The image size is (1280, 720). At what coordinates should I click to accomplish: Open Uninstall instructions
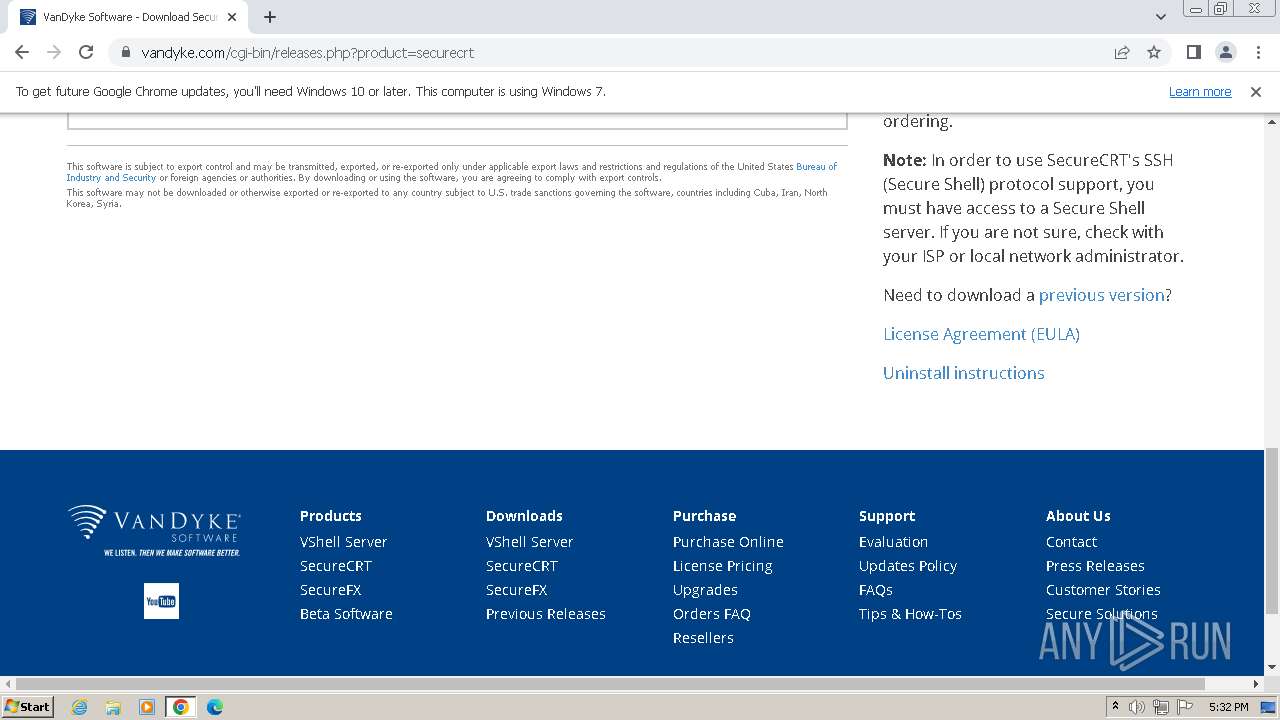point(964,373)
